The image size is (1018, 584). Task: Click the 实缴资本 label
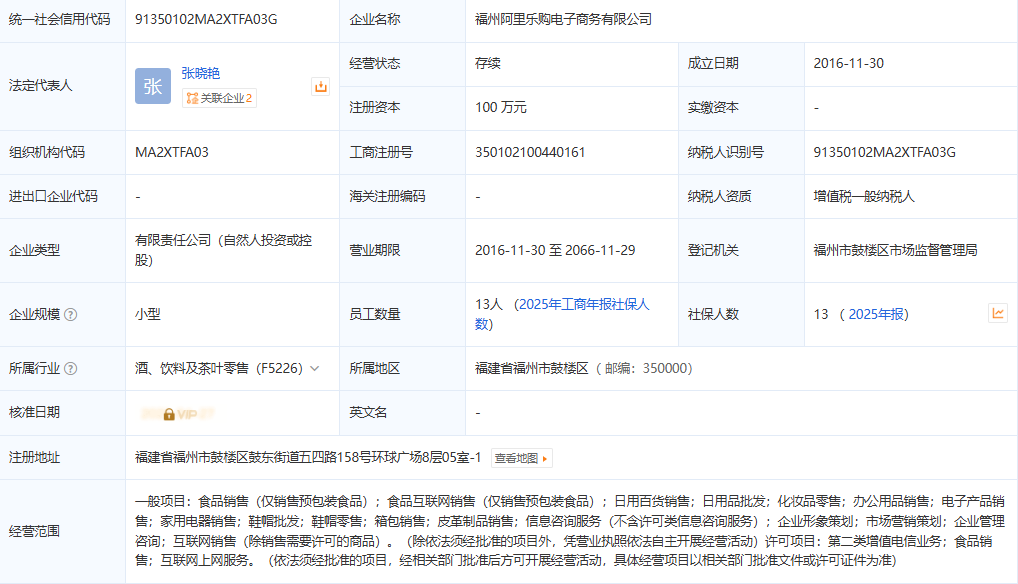coord(713,108)
